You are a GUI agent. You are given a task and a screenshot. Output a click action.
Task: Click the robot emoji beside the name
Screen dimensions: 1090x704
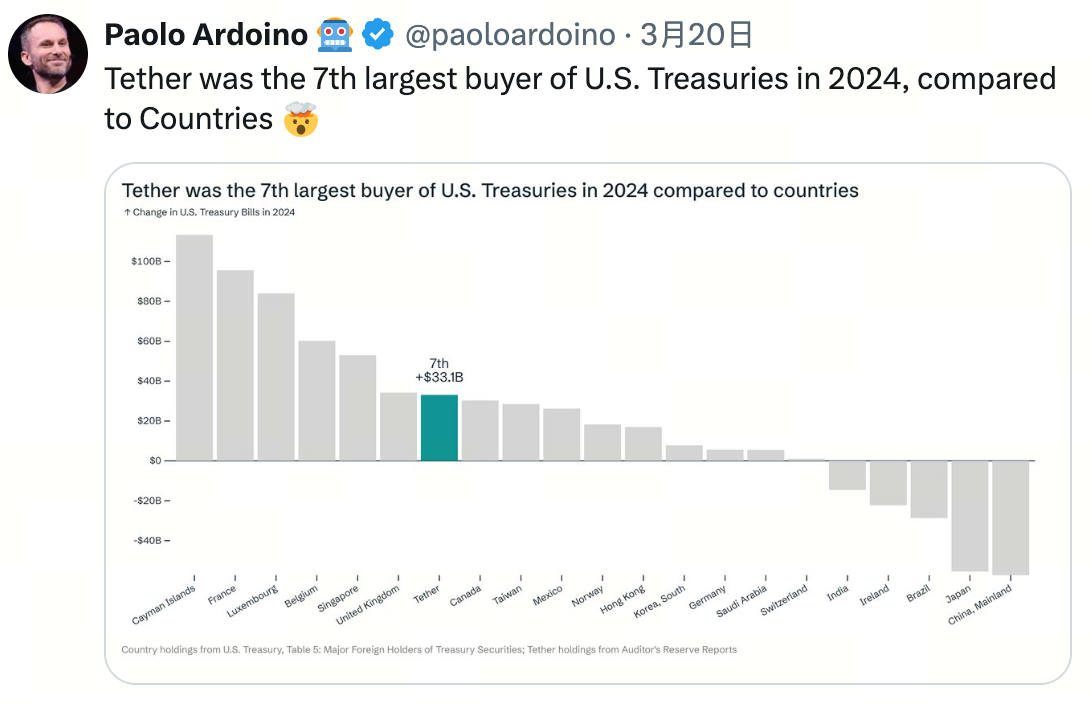334,35
